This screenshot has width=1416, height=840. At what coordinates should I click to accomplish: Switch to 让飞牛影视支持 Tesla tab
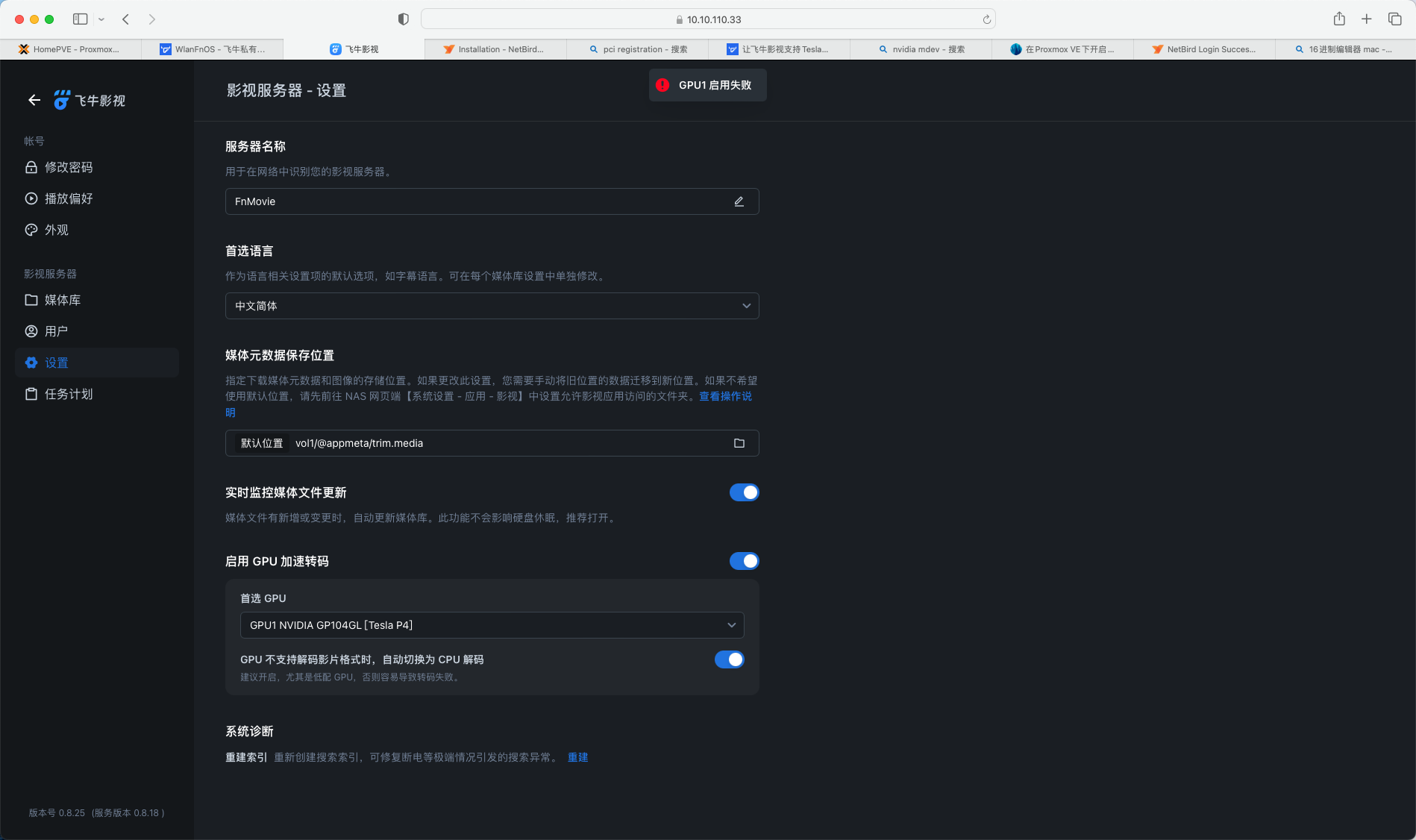(779, 49)
